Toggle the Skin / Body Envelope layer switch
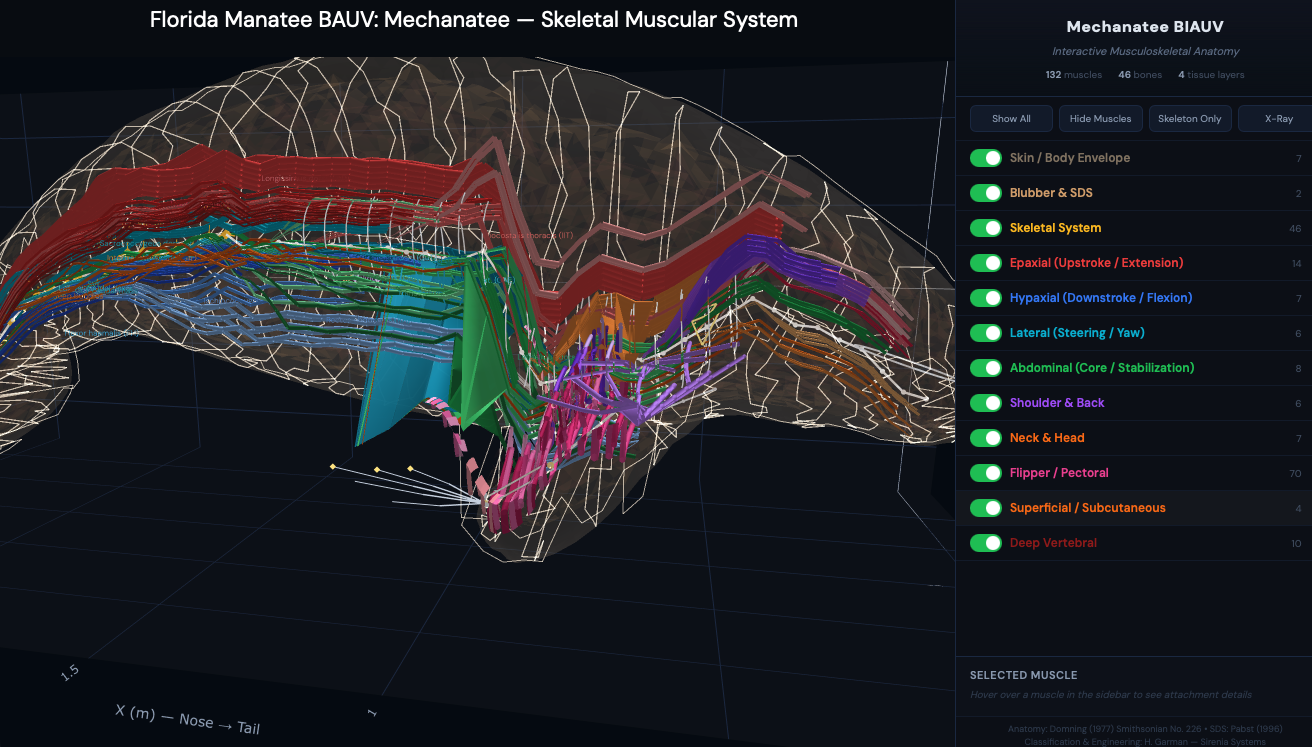 point(986,158)
